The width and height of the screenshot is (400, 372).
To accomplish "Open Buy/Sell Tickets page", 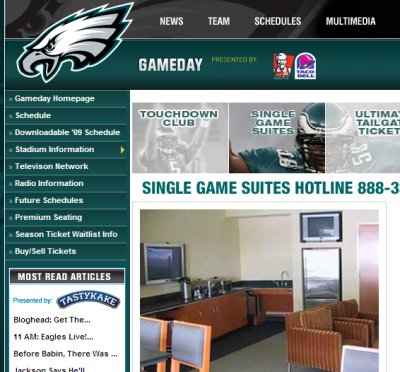I will coord(45,251).
